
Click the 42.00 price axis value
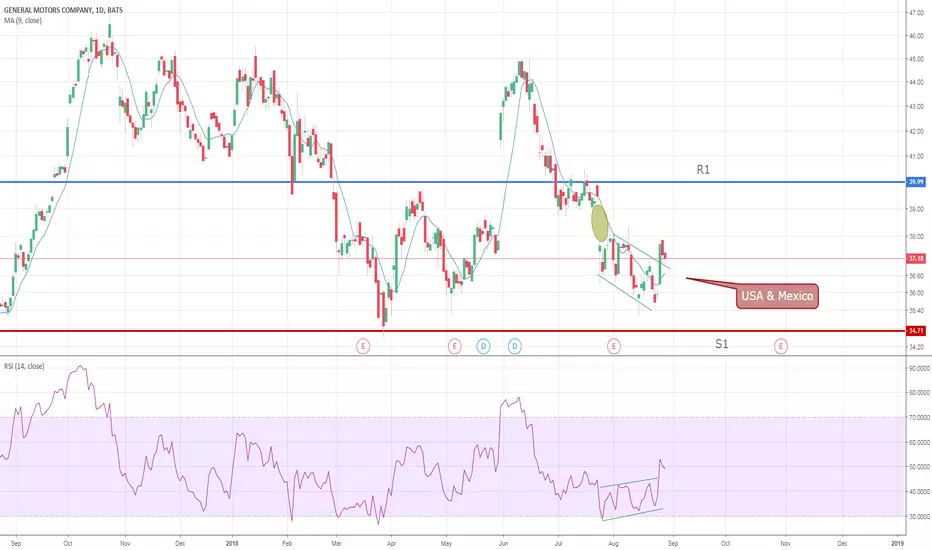[x=916, y=131]
